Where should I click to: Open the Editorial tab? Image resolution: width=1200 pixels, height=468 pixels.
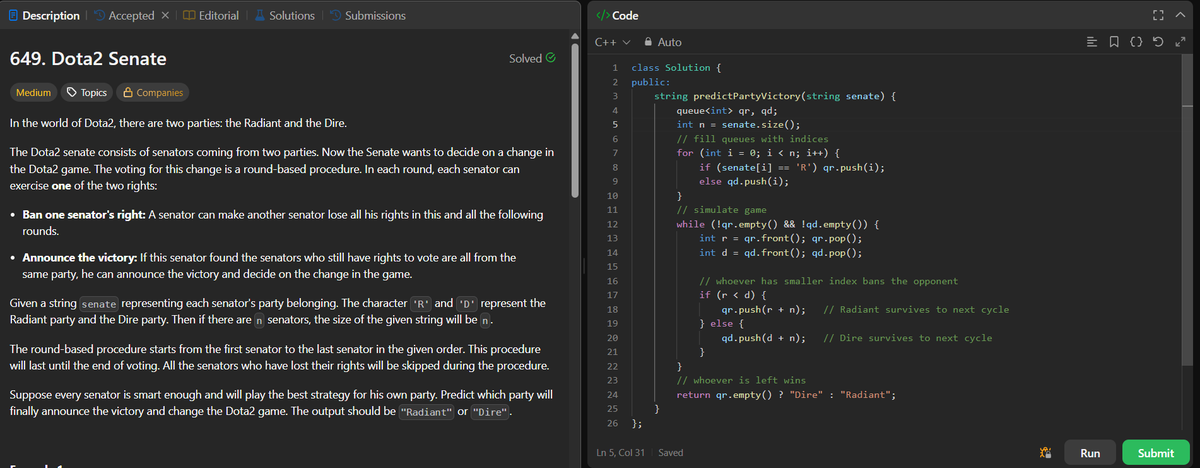pos(211,15)
